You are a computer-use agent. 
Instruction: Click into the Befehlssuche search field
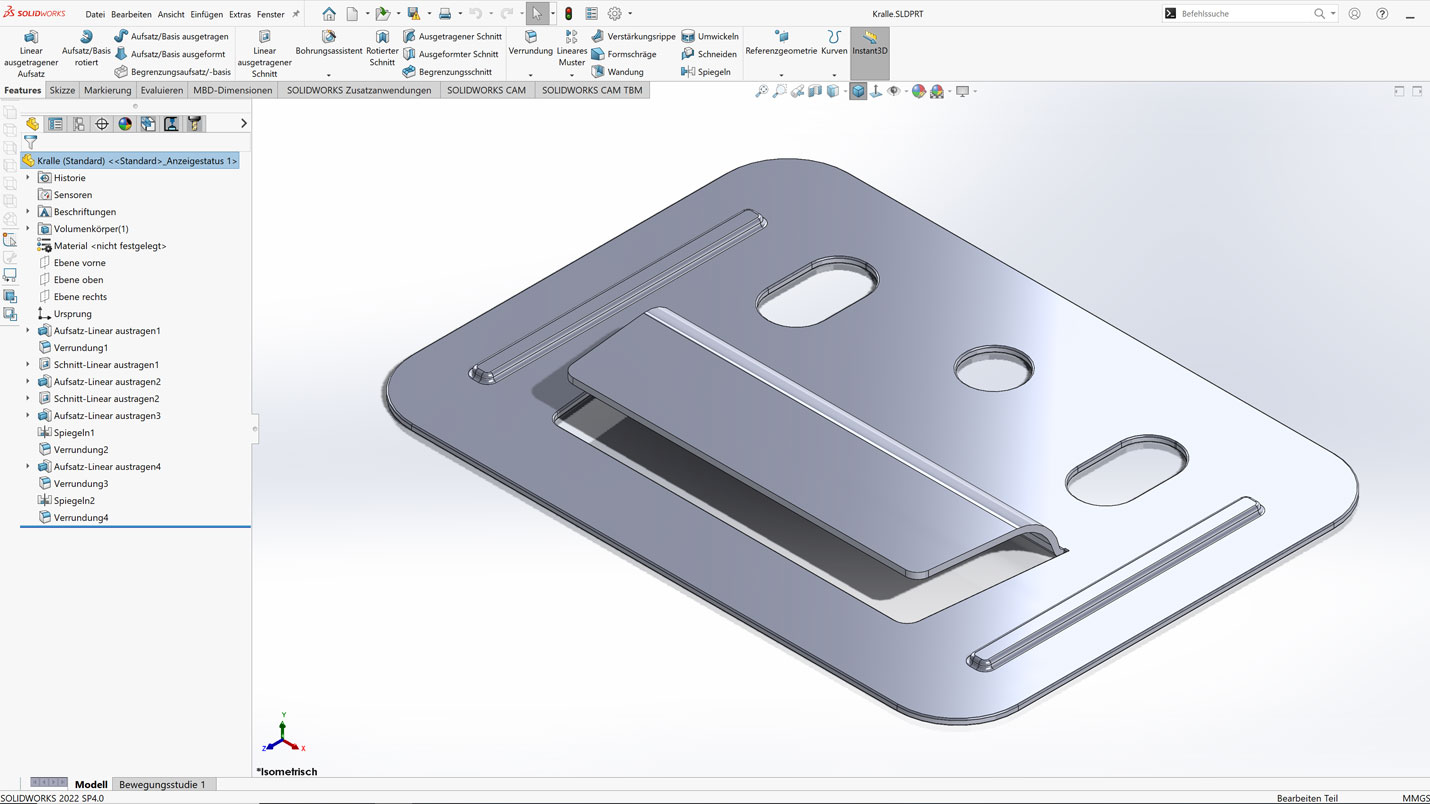(1245, 14)
